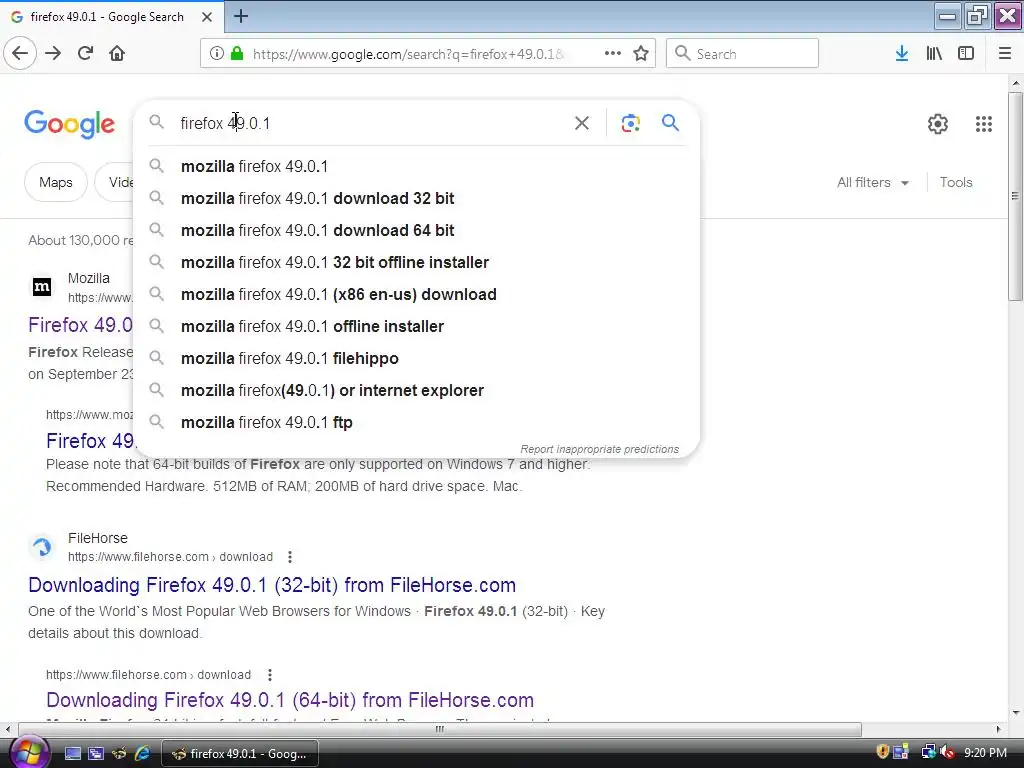This screenshot has width=1024, height=768.
Task: Show site information icon in address bar
Action: [217, 54]
